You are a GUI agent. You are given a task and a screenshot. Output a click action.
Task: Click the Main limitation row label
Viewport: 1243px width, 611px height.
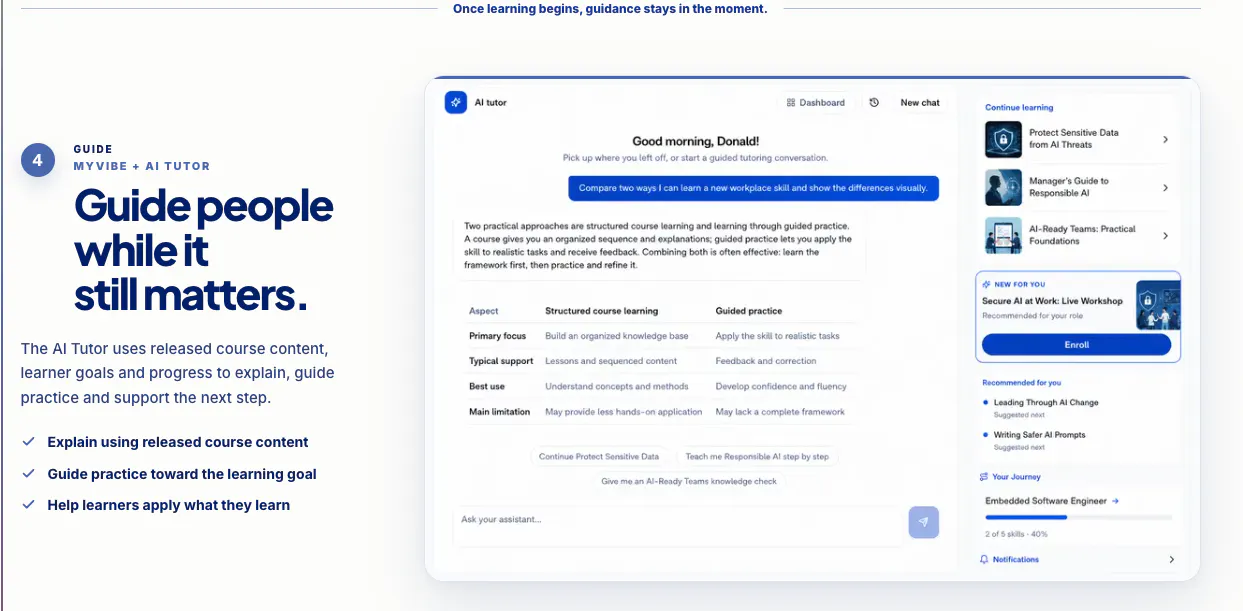click(x=499, y=412)
